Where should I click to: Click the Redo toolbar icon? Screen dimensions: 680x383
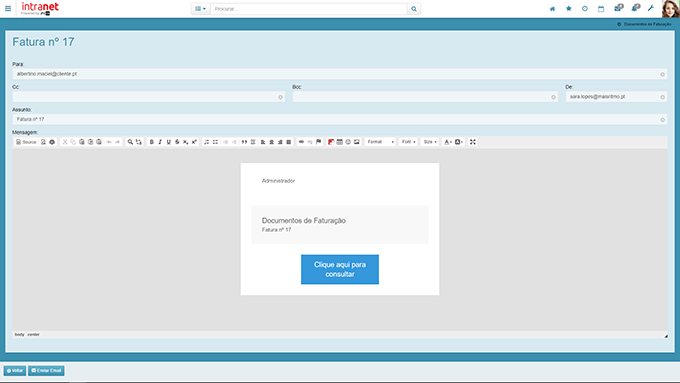(118, 142)
